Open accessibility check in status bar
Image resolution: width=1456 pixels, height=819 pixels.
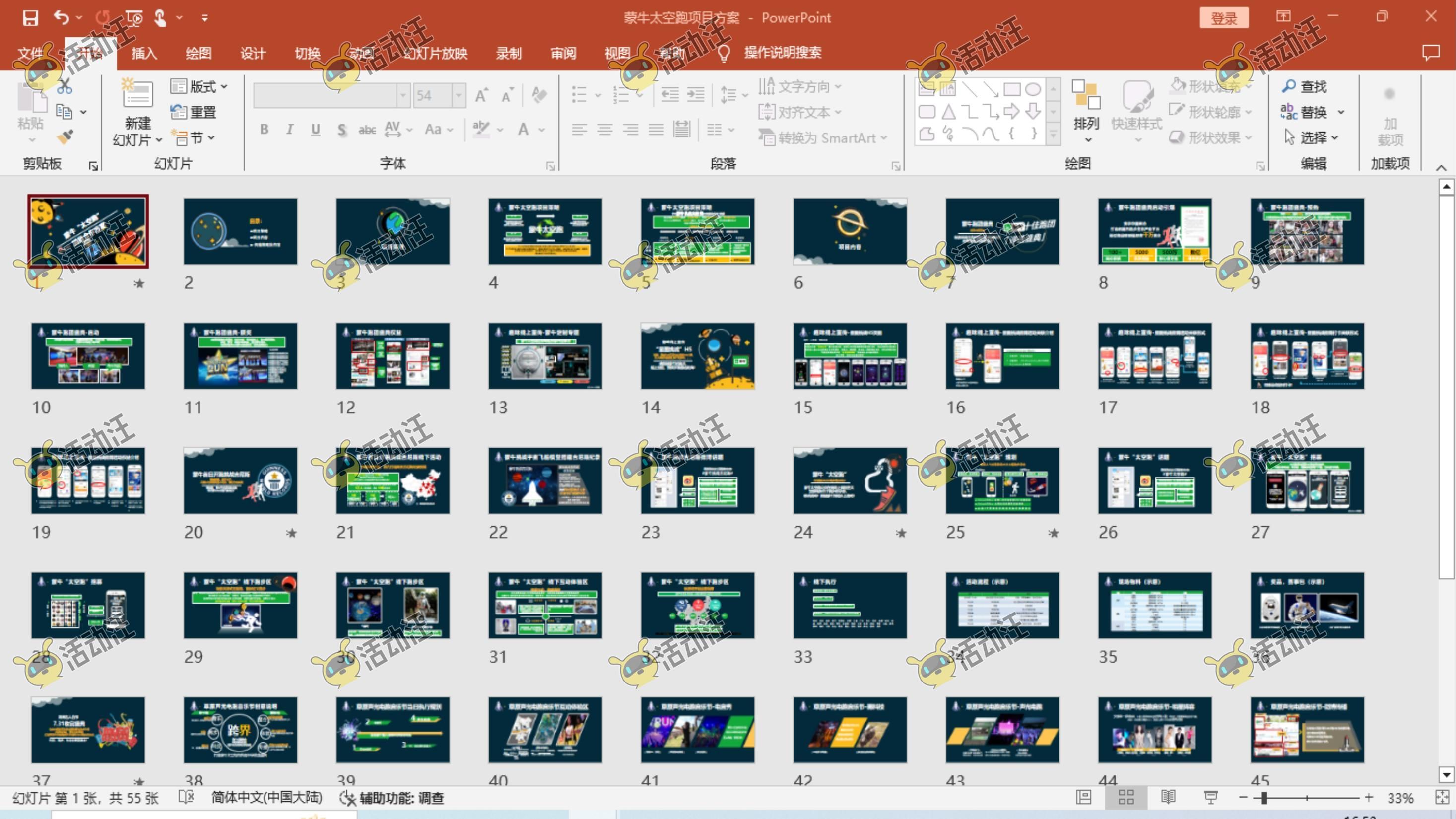392,798
